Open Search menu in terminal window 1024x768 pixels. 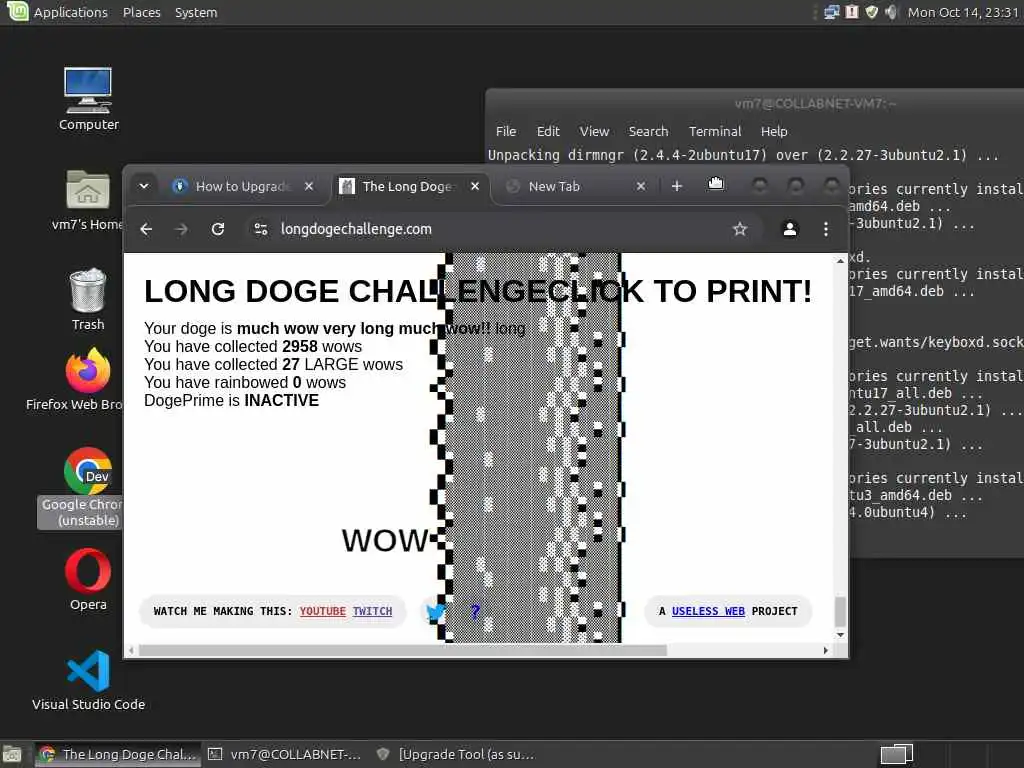pyautogui.click(x=648, y=131)
